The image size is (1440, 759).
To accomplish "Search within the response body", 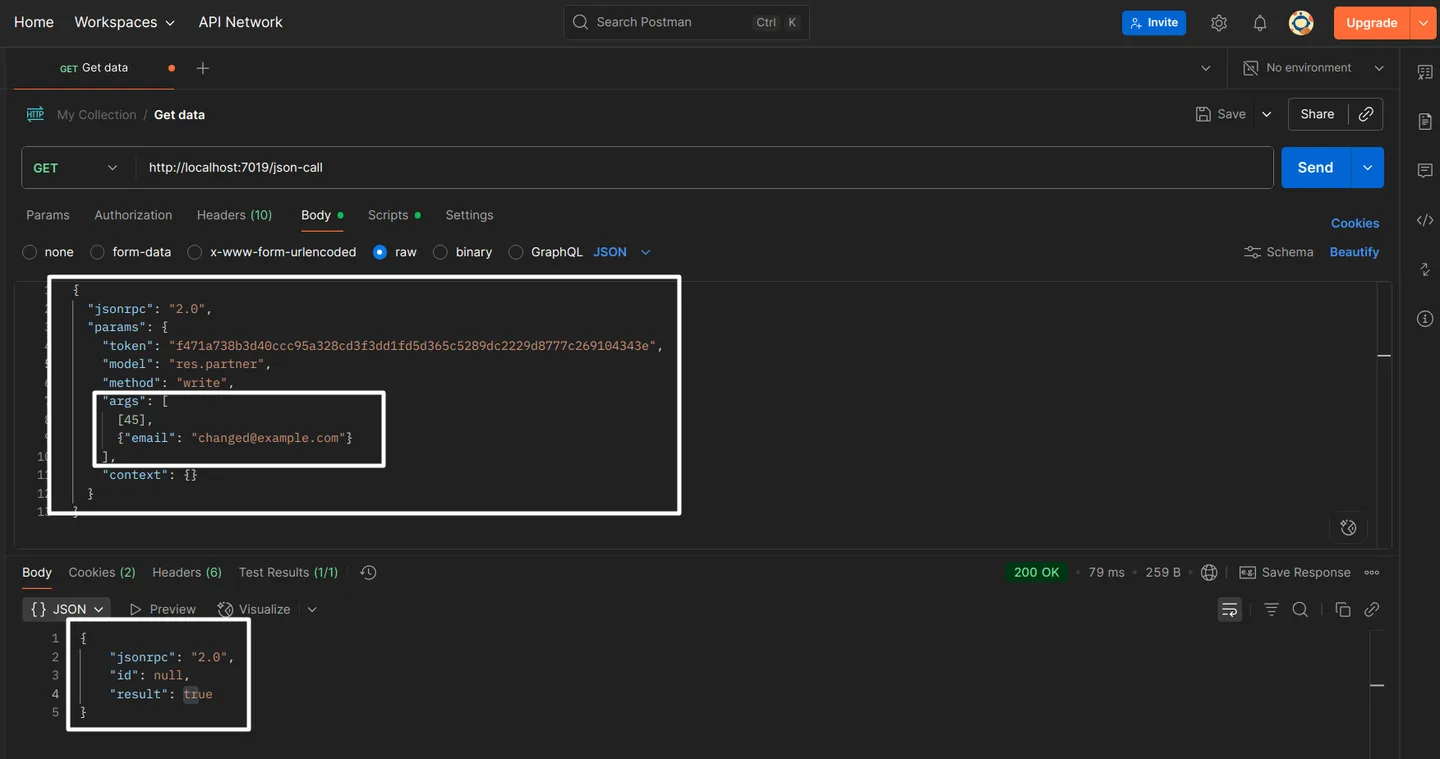I will point(1300,609).
